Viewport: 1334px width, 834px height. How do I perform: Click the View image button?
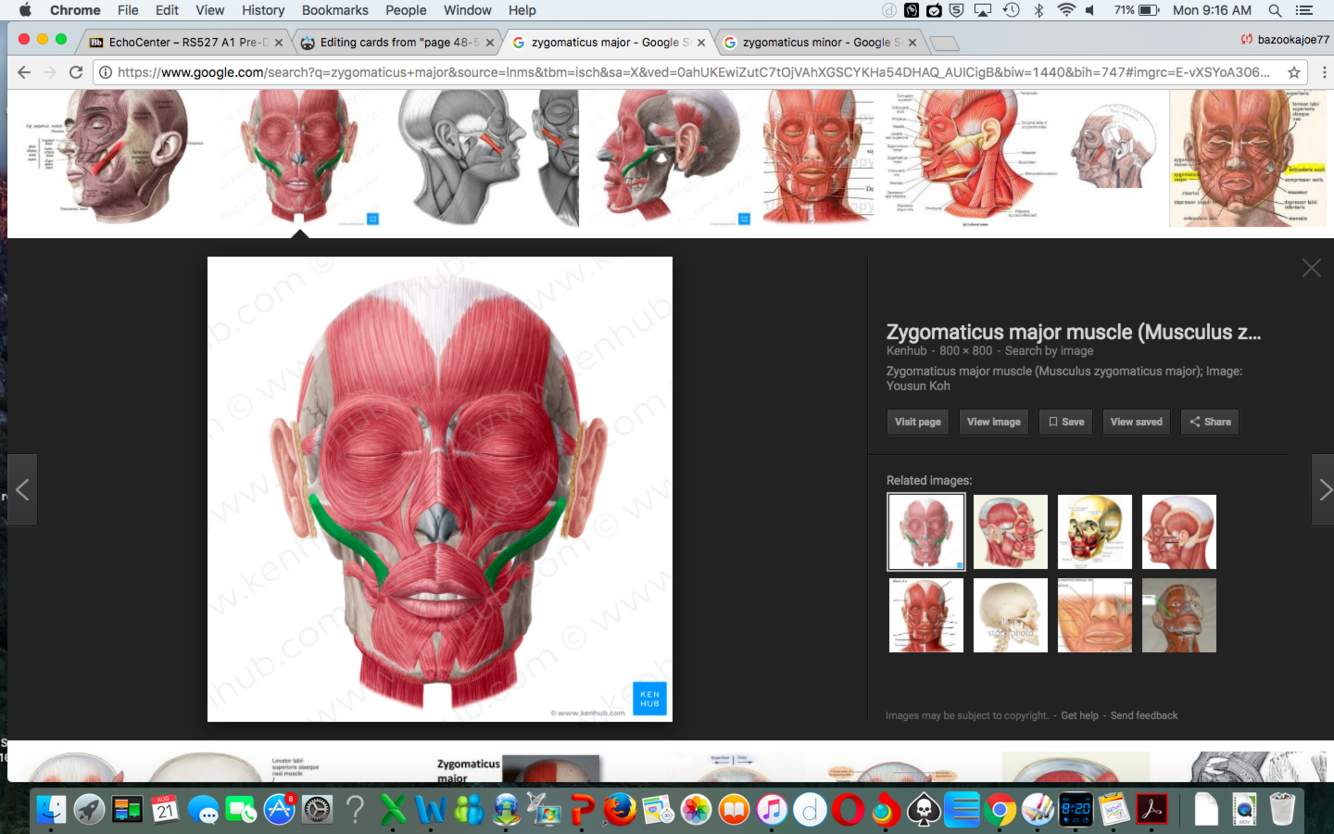coord(993,422)
